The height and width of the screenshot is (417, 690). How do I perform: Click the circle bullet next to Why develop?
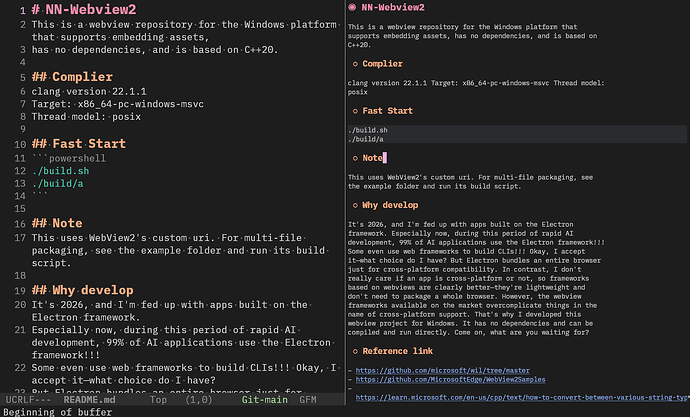[x=355, y=205]
